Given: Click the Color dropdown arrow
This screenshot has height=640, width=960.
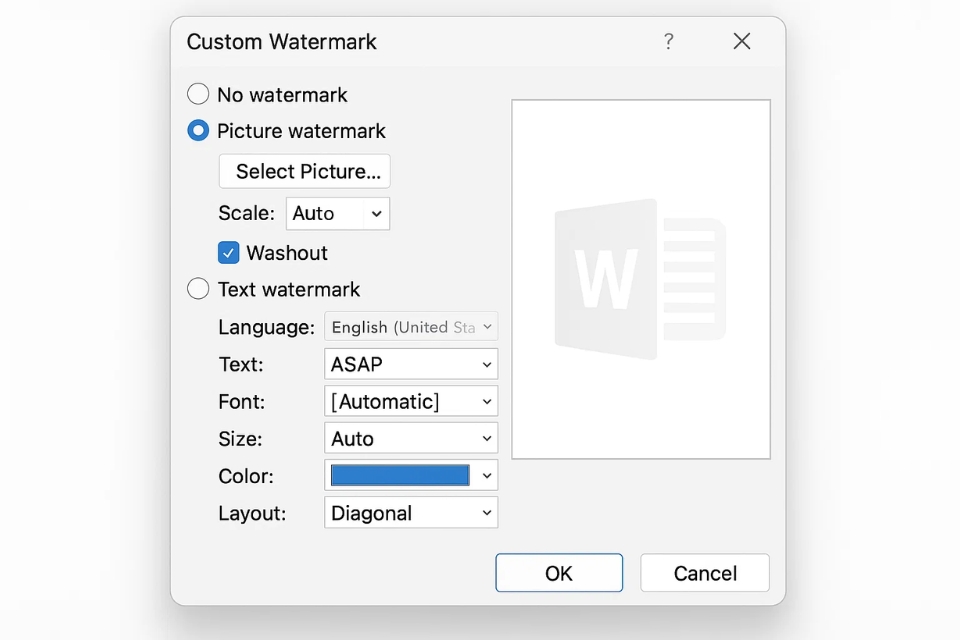Looking at the screenshot, I should click(487, 476).
